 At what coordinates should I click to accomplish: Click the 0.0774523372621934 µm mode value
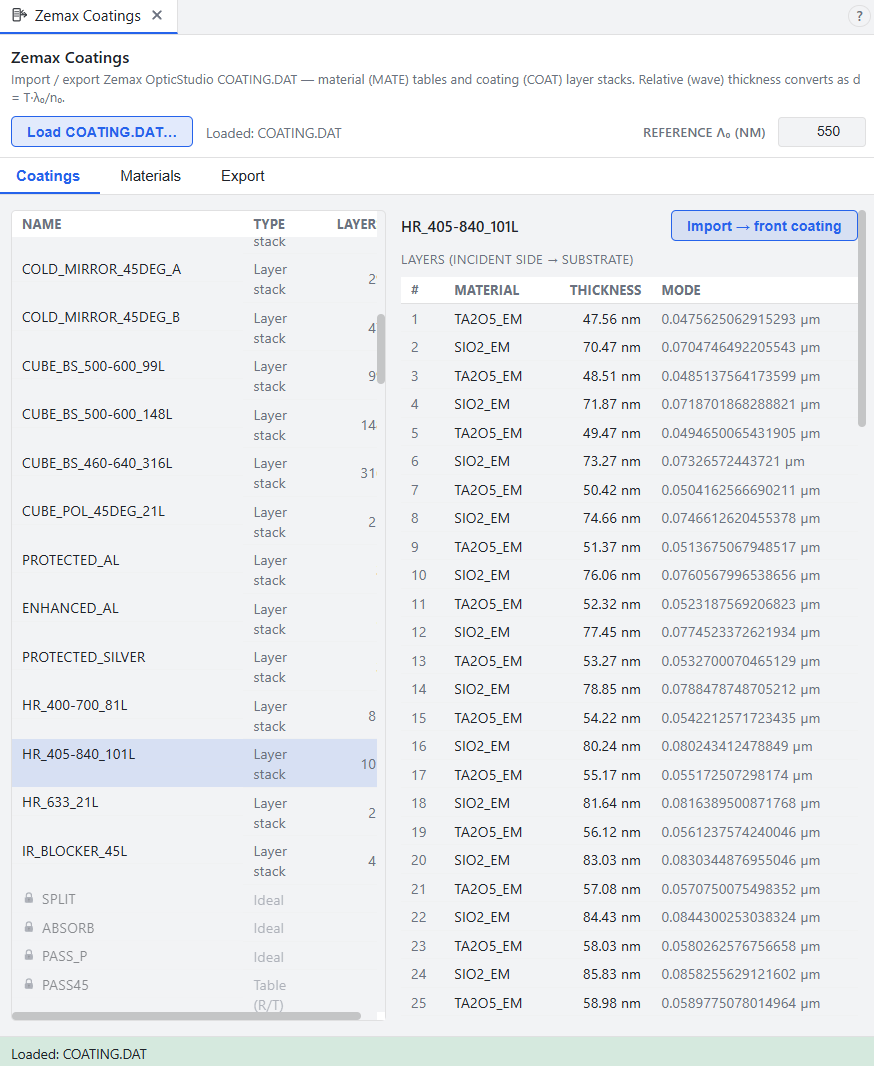click(740, 632)
